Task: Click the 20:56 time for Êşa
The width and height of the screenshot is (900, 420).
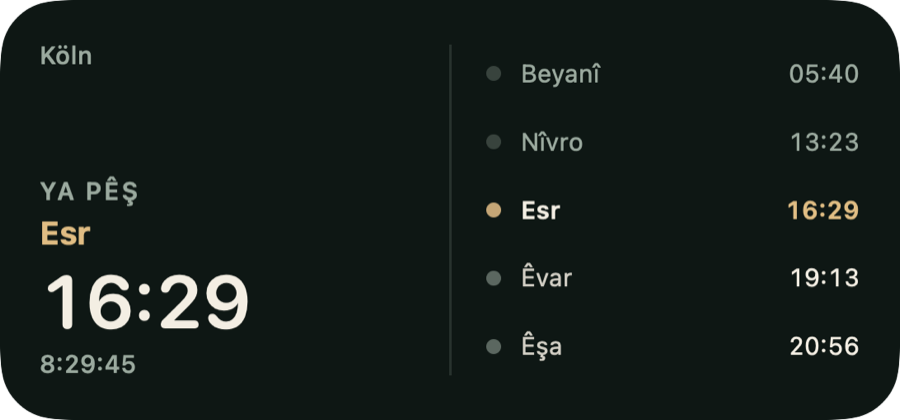Action: coord(824,347)
